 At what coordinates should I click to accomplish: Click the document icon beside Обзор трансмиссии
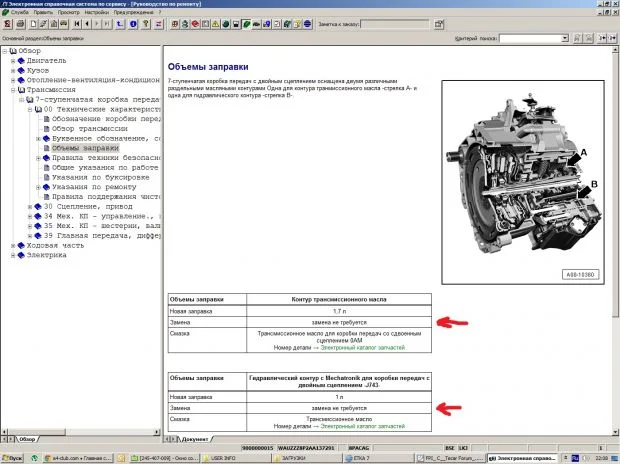(x=46, y=128)
